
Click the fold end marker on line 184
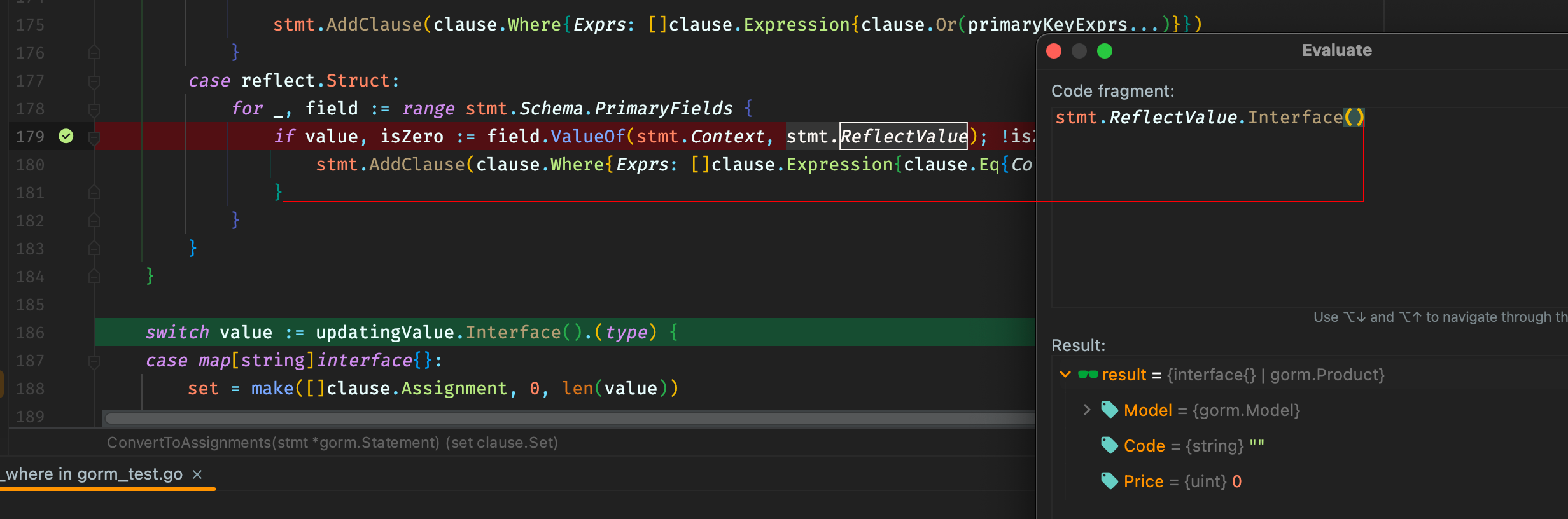[x=94, y=277]
